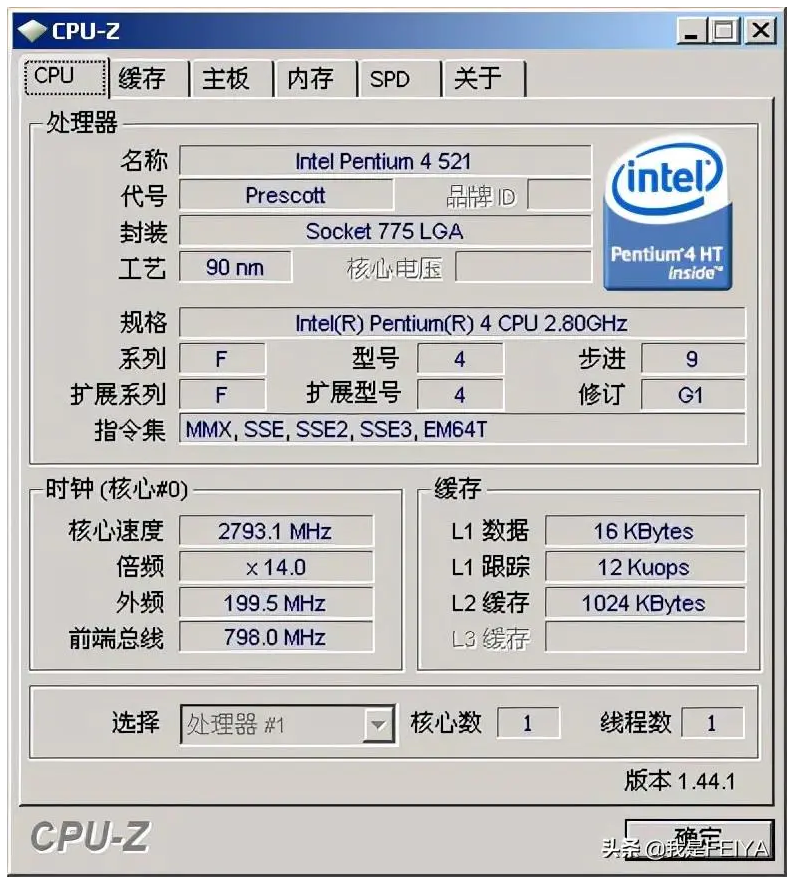Viewport: 790px width, 884px height.
Task: Switch to the 缓存 tab
Action: point(143,78)
